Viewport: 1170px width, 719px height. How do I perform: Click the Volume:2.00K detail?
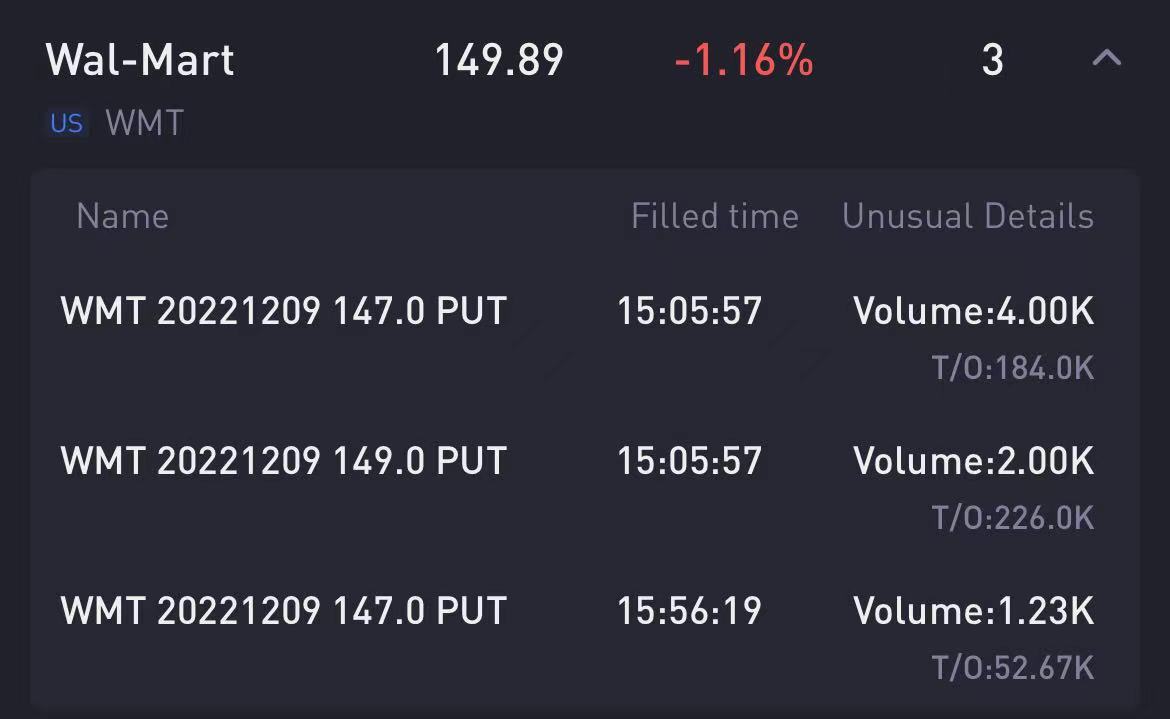[x=974, y=461]
